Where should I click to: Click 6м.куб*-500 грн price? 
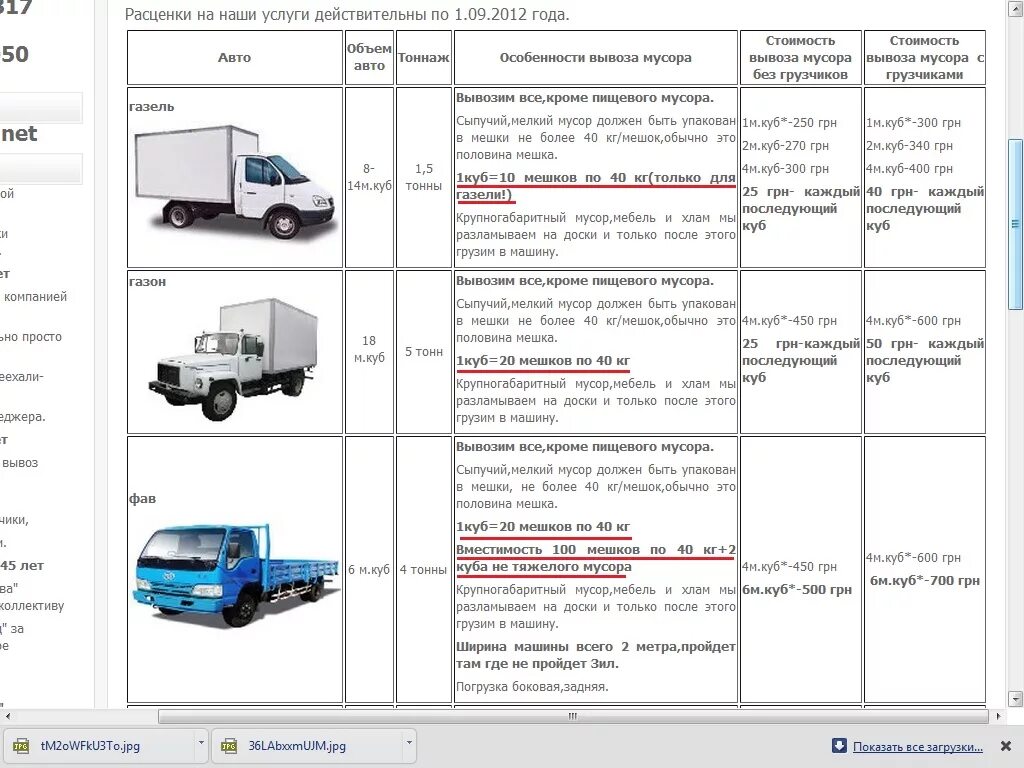click(797, 589)
